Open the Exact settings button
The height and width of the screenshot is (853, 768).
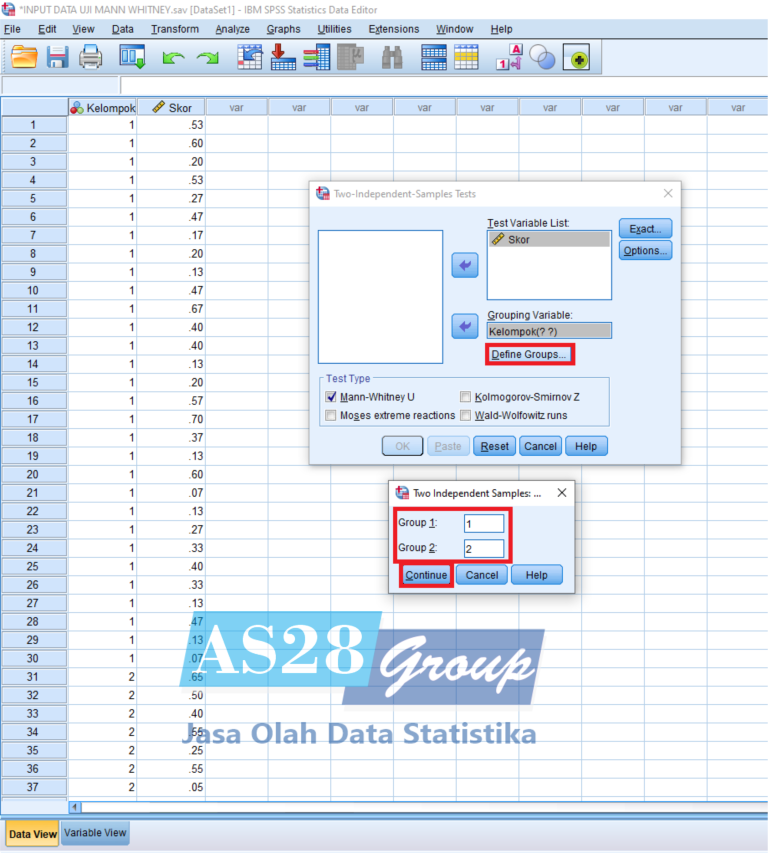[645, 229]
